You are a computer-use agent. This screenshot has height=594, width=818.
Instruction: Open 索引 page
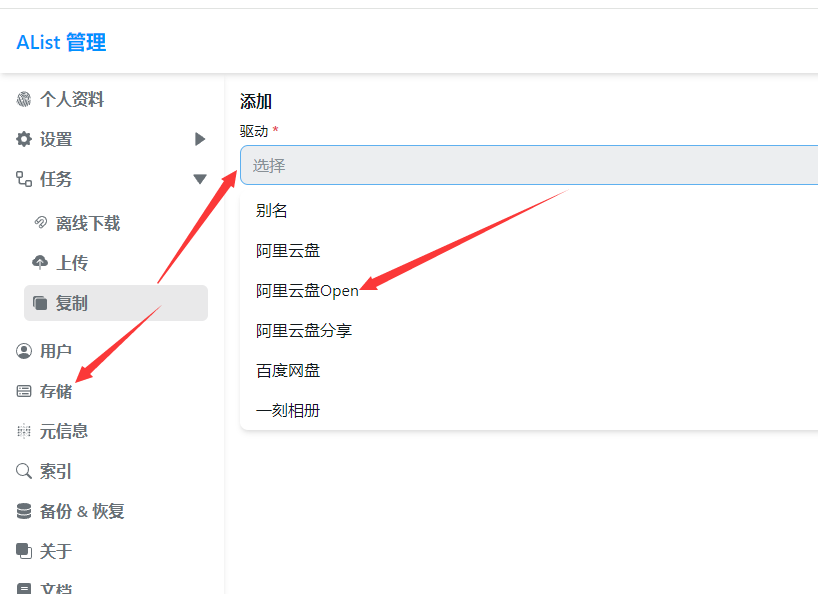[56, 471]
